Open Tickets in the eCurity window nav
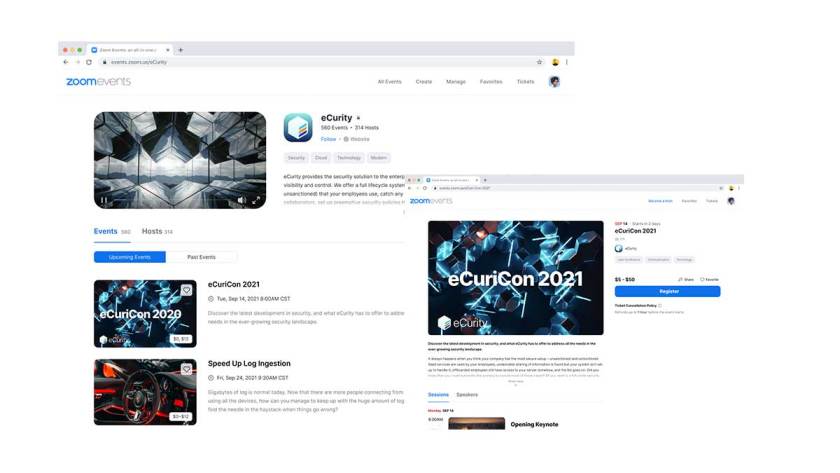 (526, 82)
